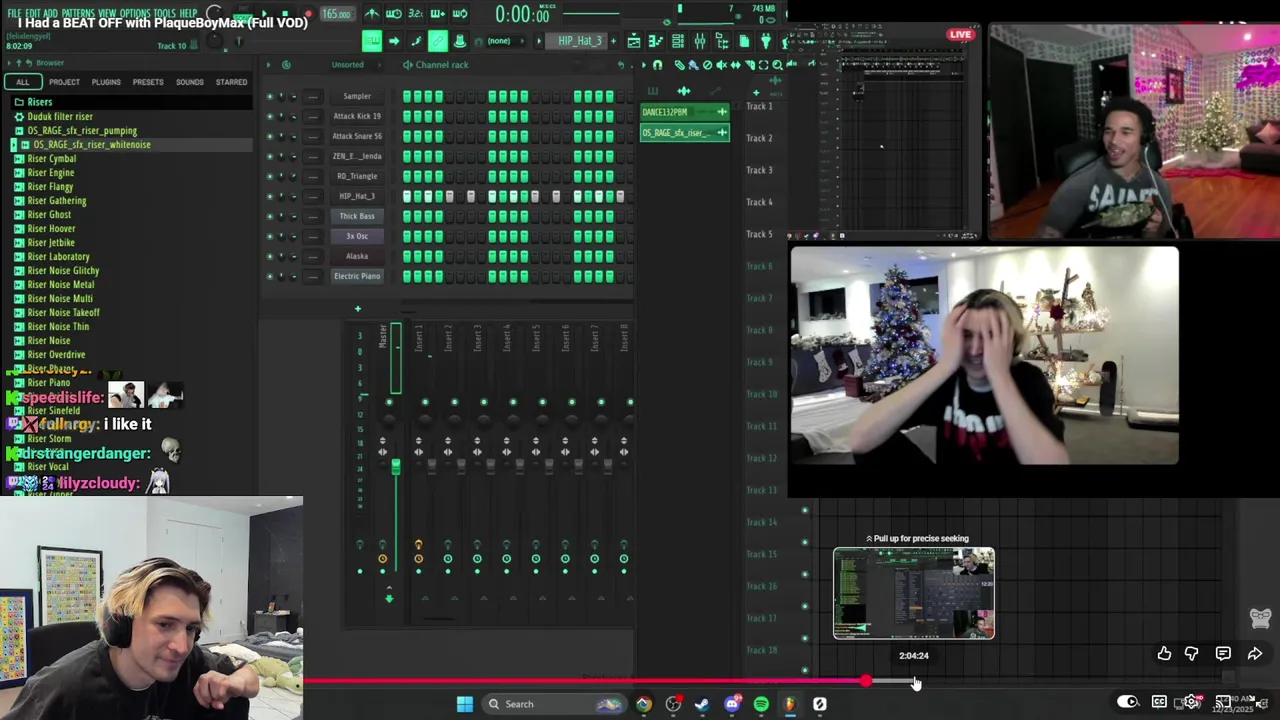Switch to the SOUNDS browser tab
The width and height of the screenshot is (1280, 720).
(x=189, y=82)
